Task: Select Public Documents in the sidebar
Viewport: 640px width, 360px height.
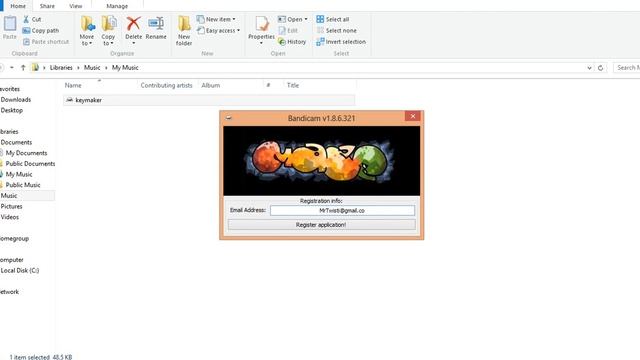Action: tap(30, 164)
